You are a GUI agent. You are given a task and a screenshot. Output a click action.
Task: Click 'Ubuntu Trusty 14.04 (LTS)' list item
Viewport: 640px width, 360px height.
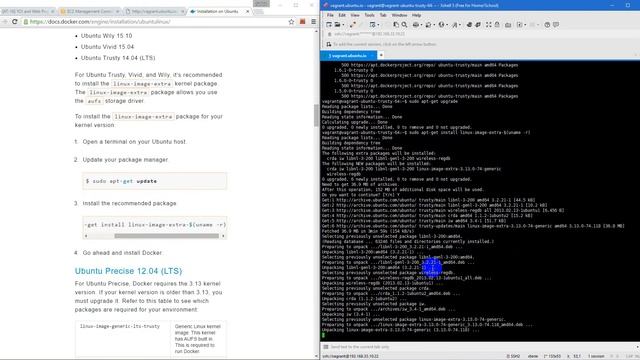(x=118, y=58)
